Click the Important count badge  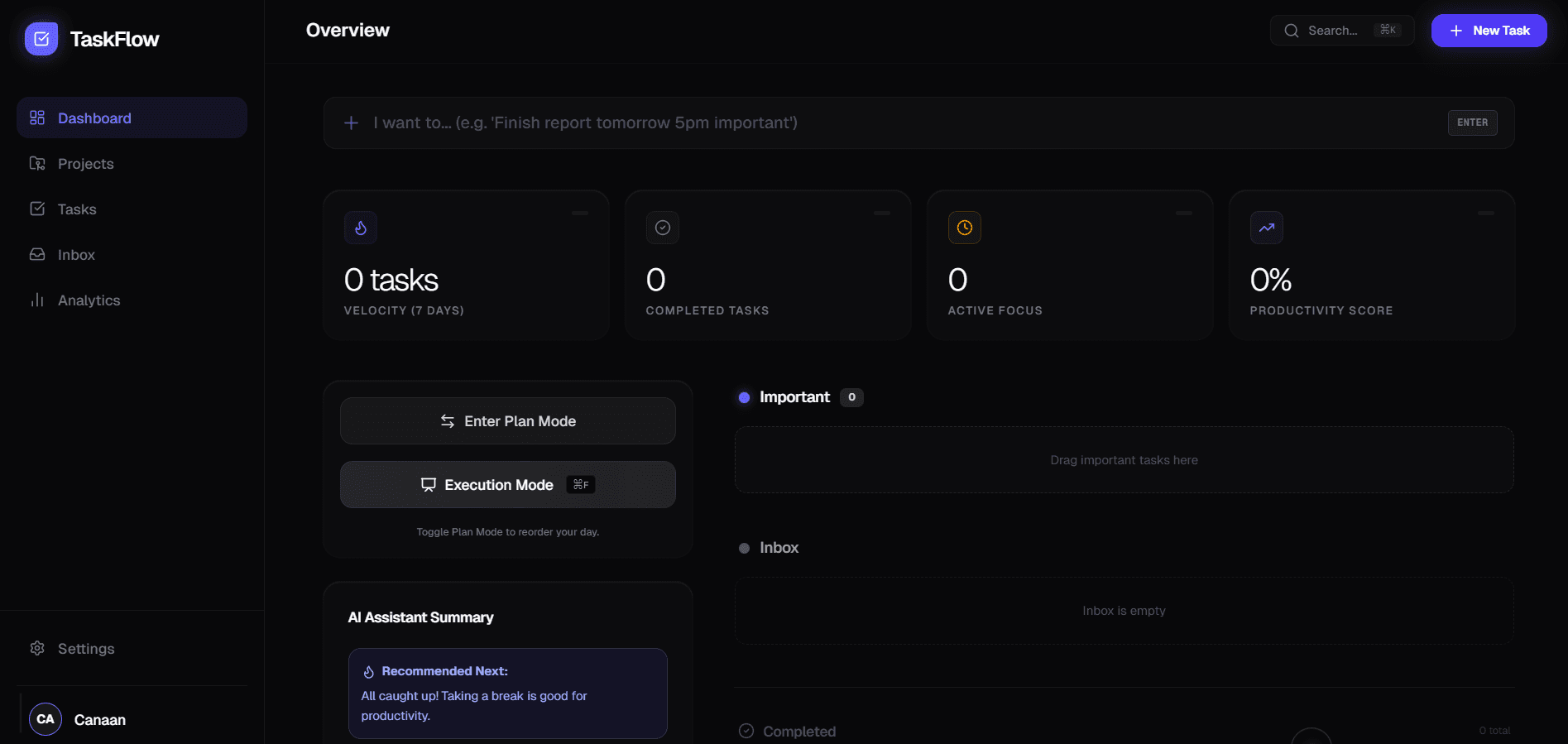851,397
